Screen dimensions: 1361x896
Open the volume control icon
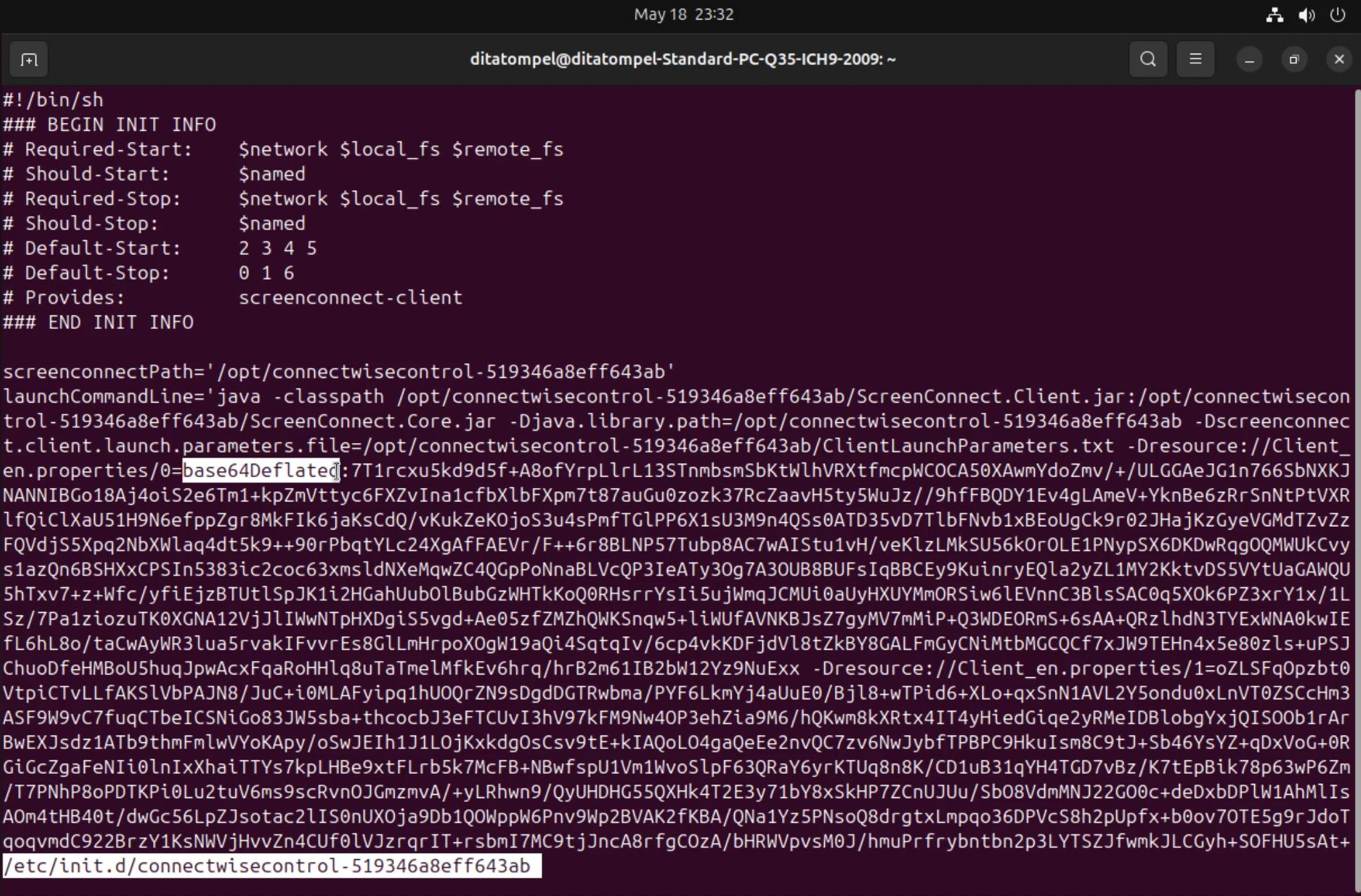1306,15
